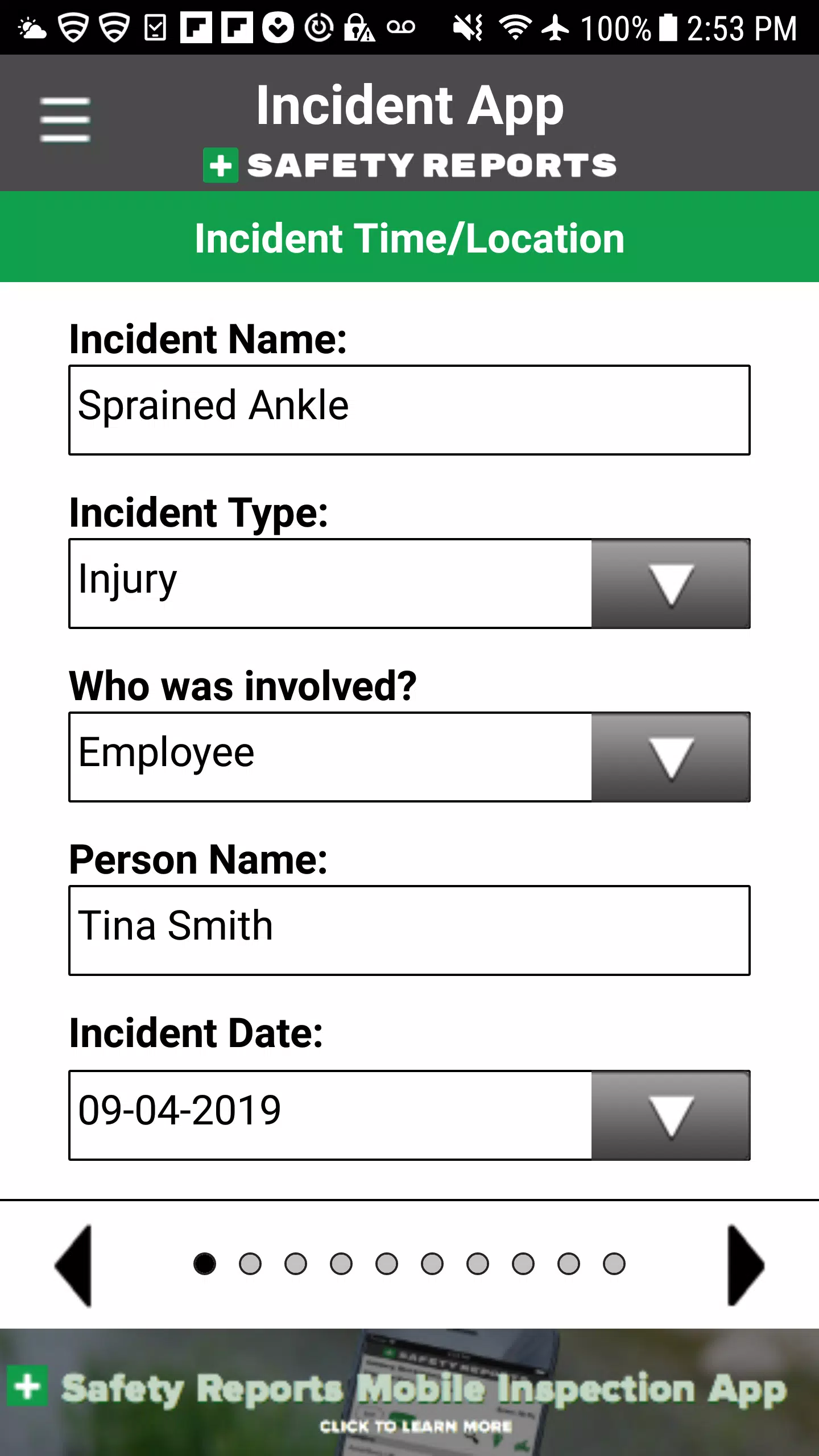This screenshot has width=819, height=1456.
Task: Expand the Incident Type dropdown
Action: (x=671, y=584)
